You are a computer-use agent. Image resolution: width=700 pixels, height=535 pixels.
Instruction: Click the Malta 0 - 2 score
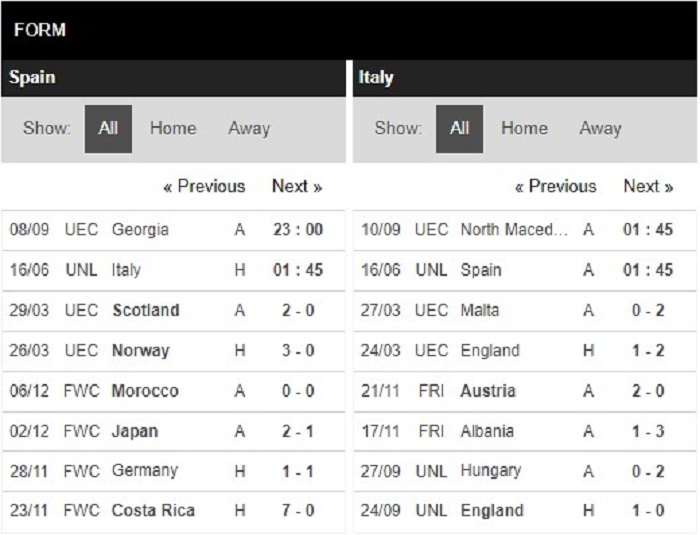pyautogui.click(x=648, y=310)
